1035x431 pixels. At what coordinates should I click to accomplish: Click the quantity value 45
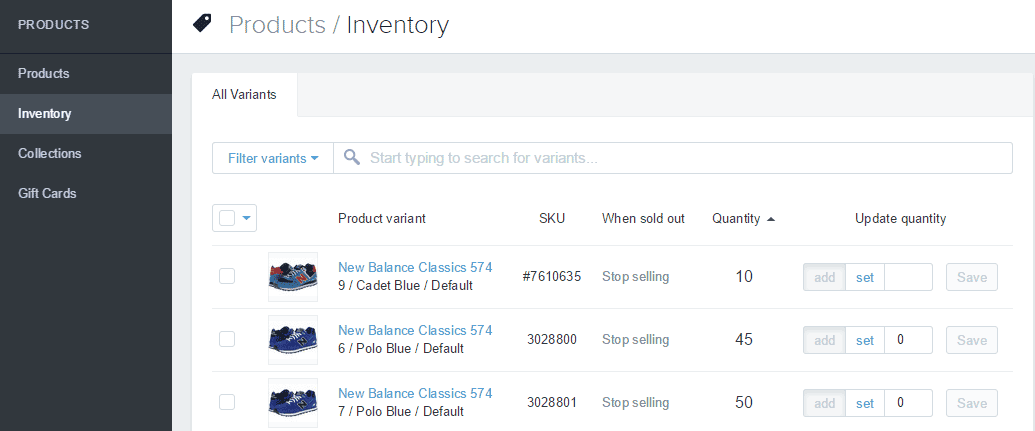click(x=744, y=339)
